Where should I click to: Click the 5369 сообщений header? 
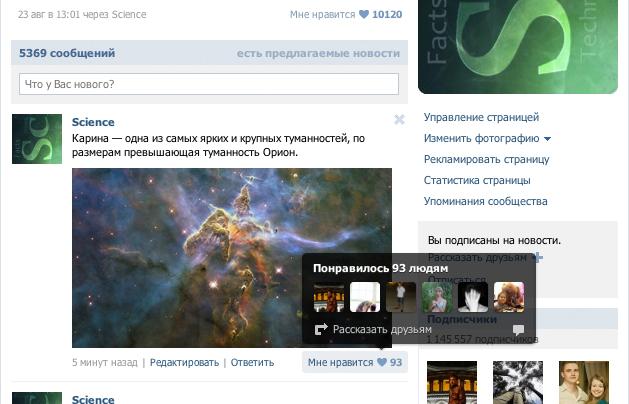coord(67,53)
